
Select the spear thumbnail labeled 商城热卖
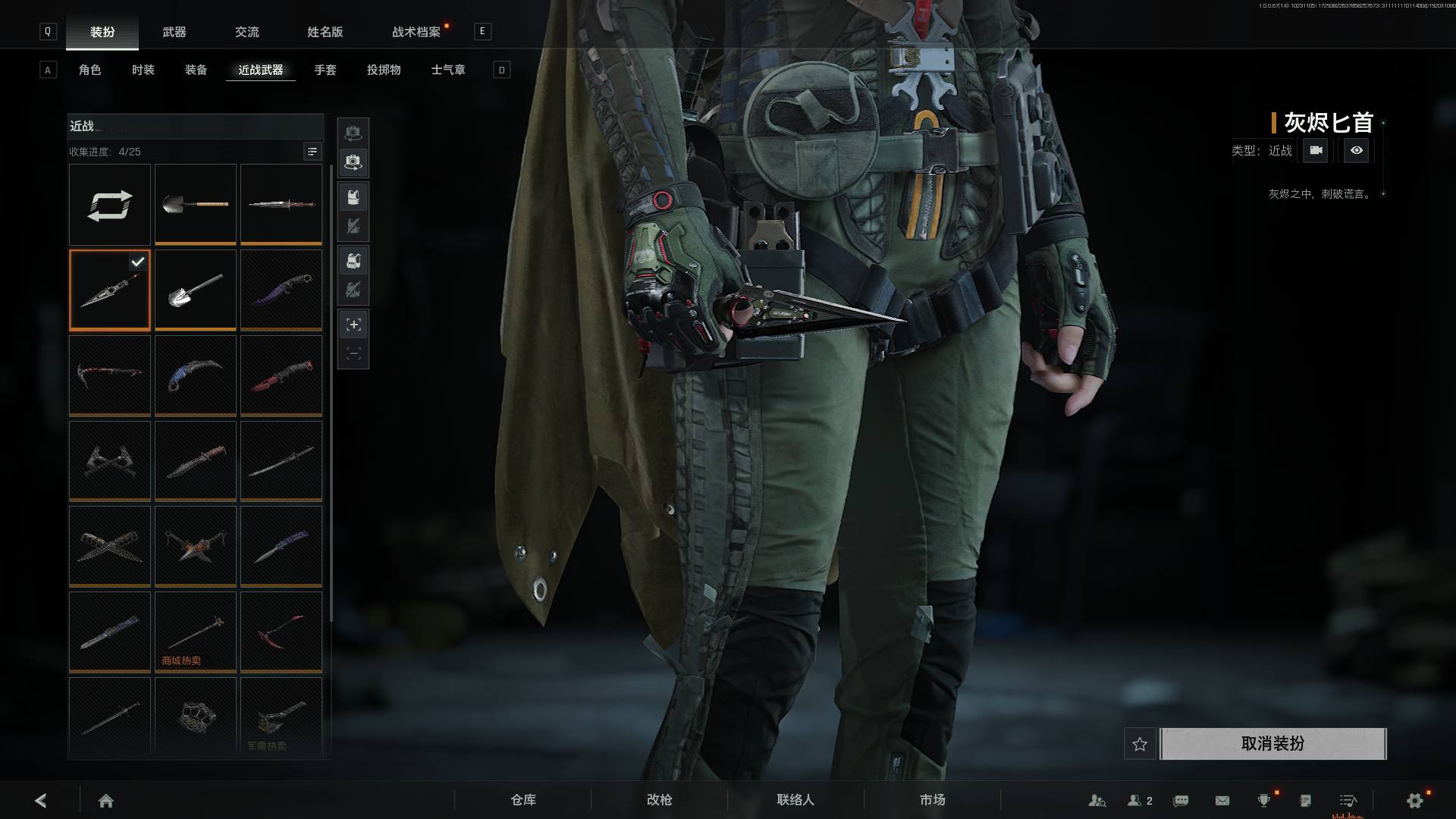coord(196,632)
